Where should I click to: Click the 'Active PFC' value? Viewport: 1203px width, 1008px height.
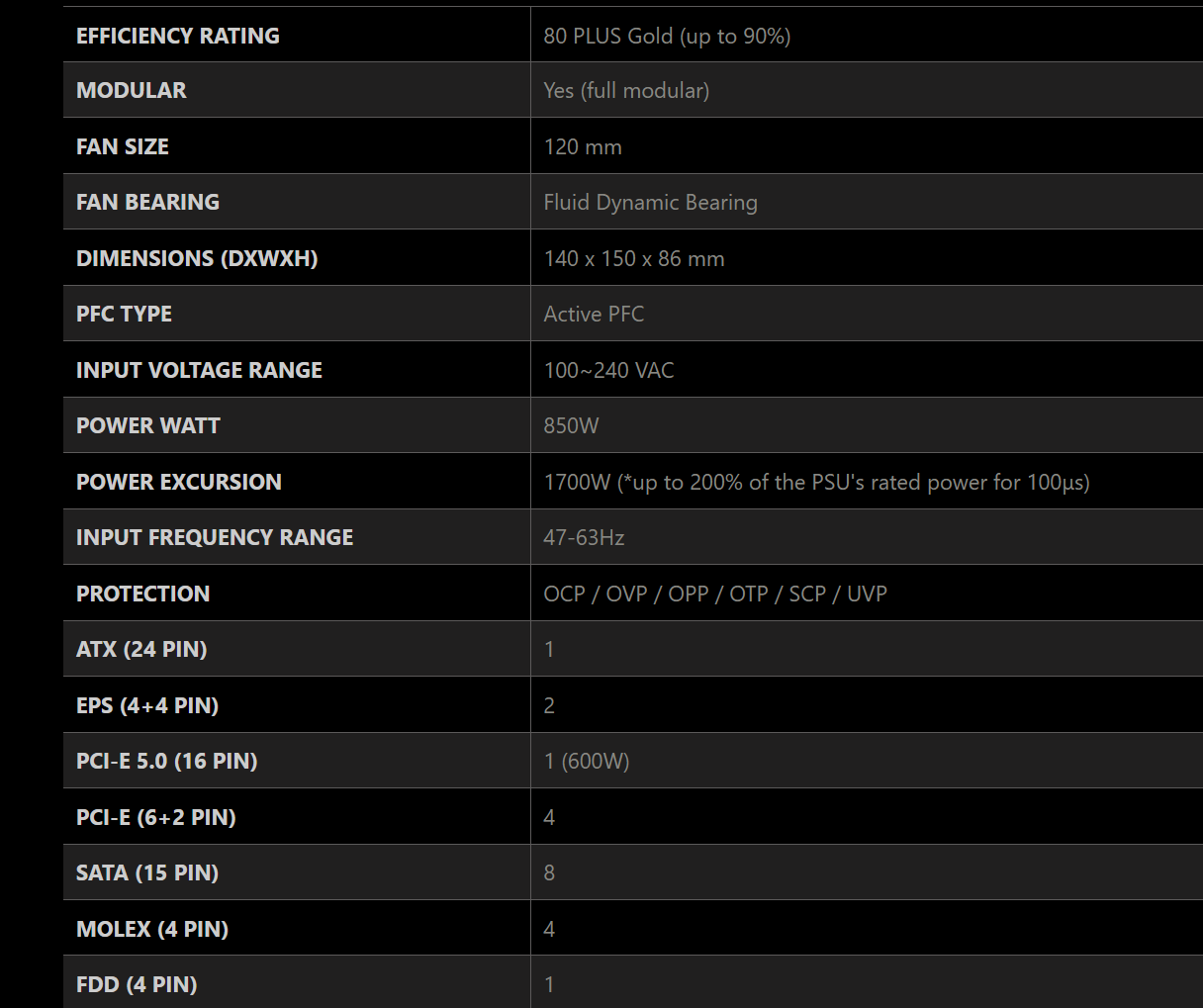[x=594, y=314]
